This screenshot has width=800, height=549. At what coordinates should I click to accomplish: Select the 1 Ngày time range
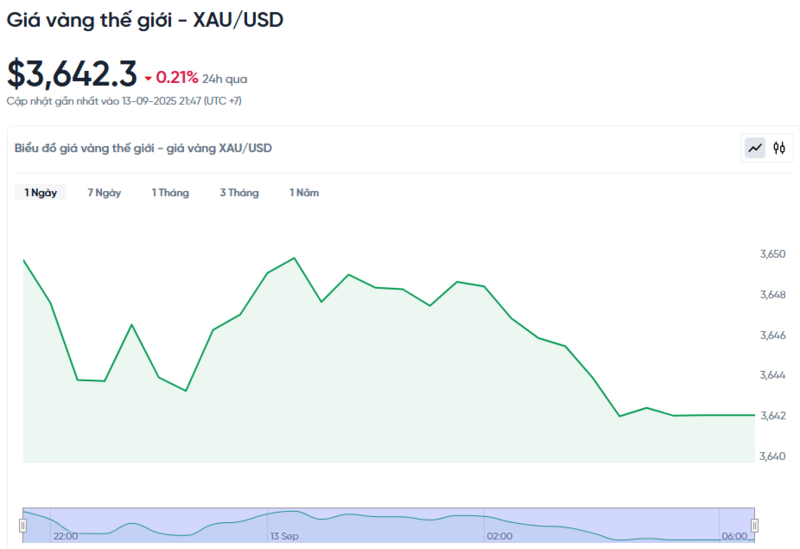point(41,192)
